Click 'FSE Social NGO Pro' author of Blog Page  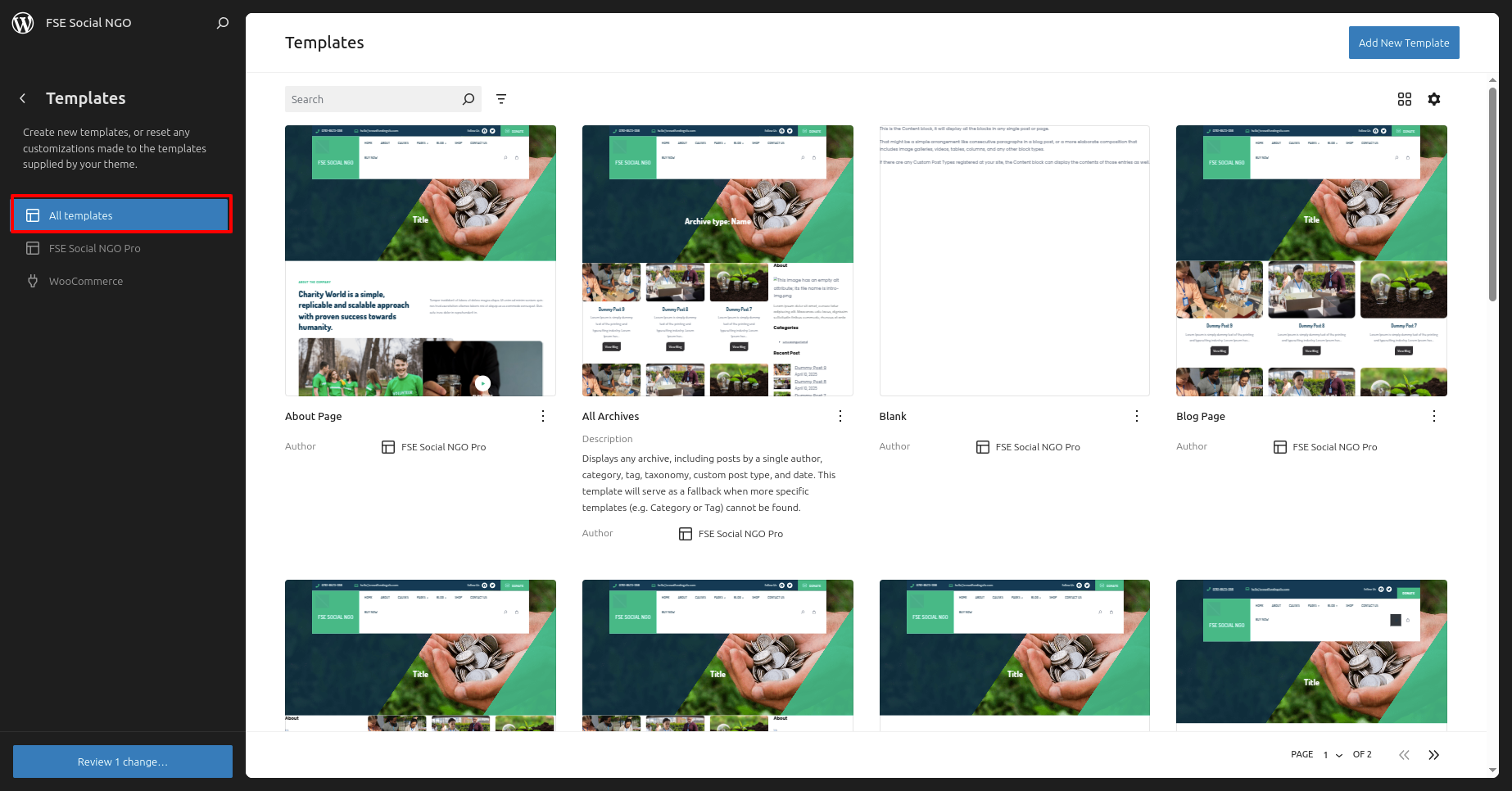pyautogui.click(x=1335, y=447)
